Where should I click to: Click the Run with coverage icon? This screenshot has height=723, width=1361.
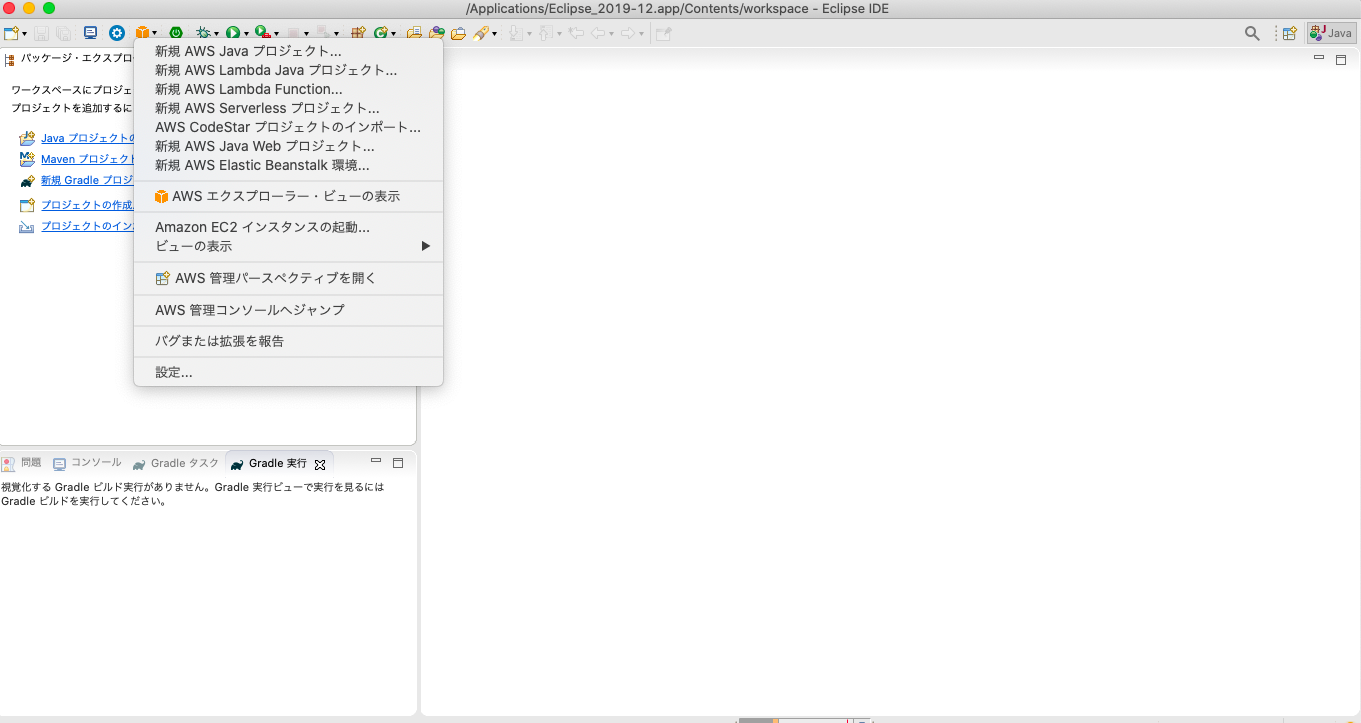261,33
